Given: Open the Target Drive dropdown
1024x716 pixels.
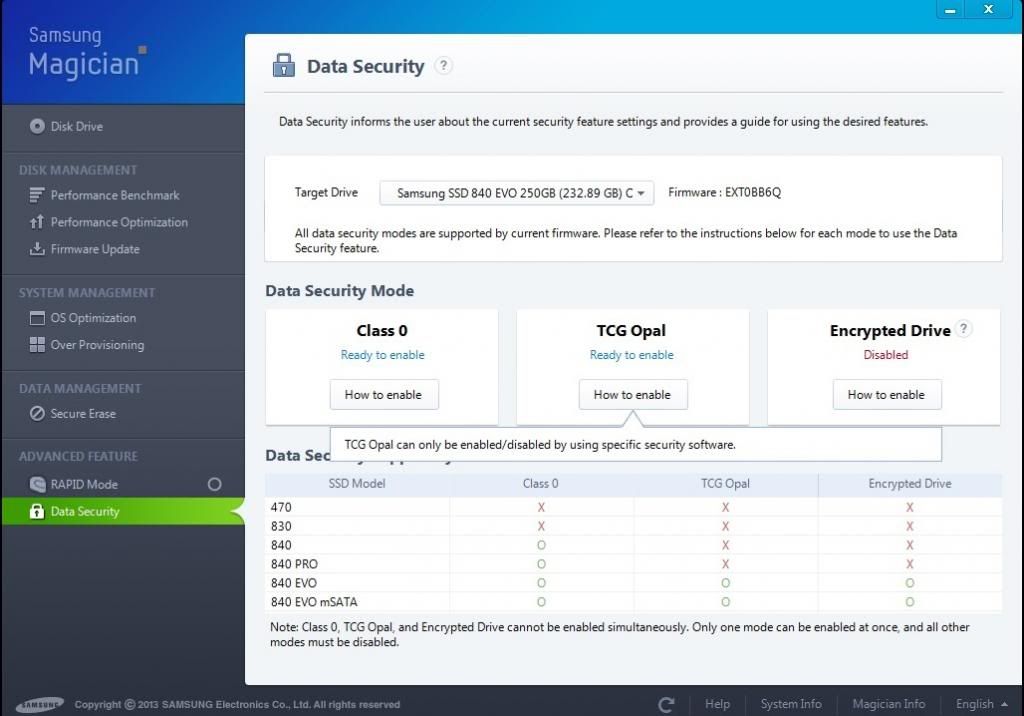Looking at the screenshot, I should tap(517, 193).
